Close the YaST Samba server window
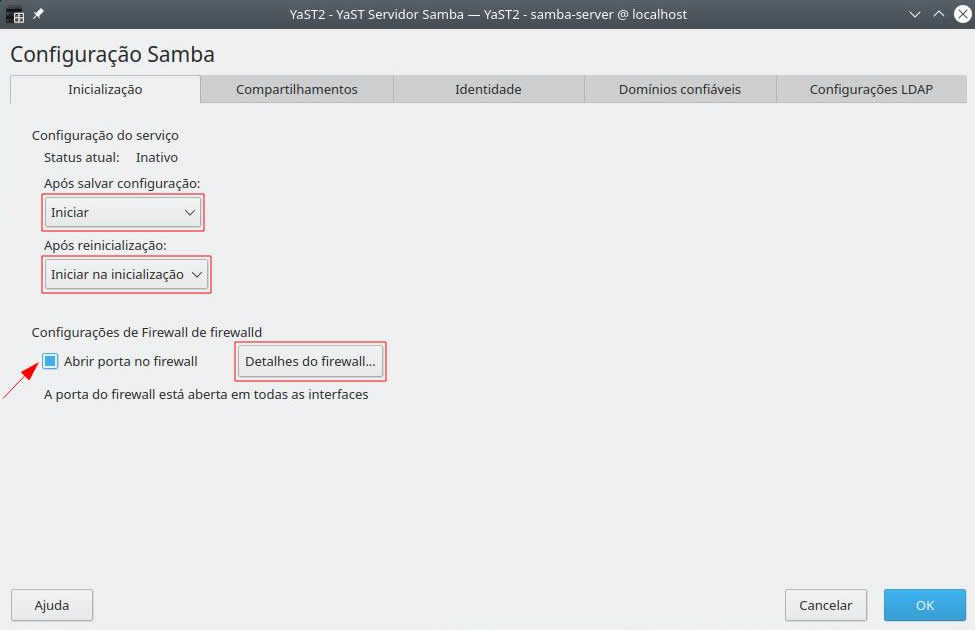 [960, 15]
